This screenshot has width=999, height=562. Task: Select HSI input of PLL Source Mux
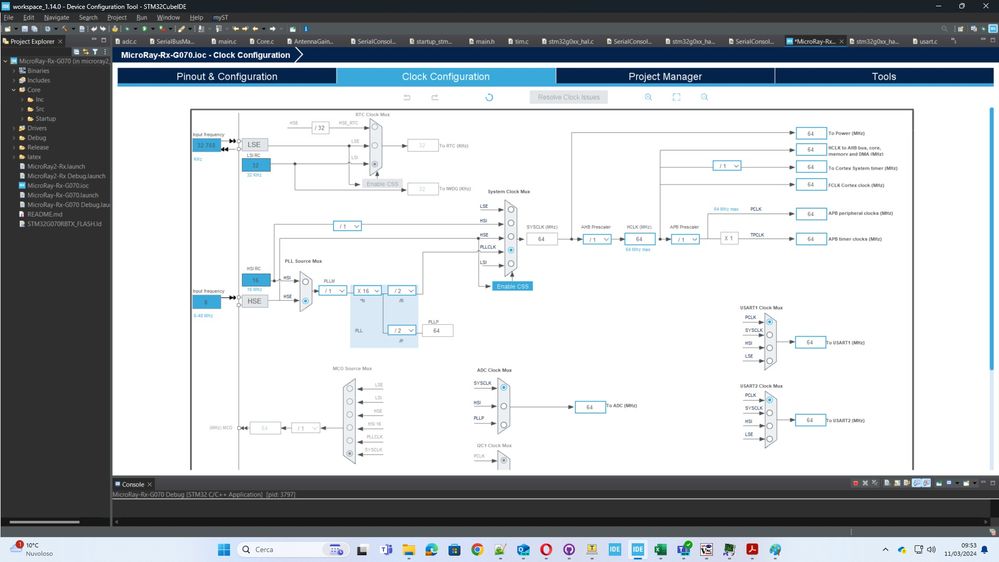[305, 281]
